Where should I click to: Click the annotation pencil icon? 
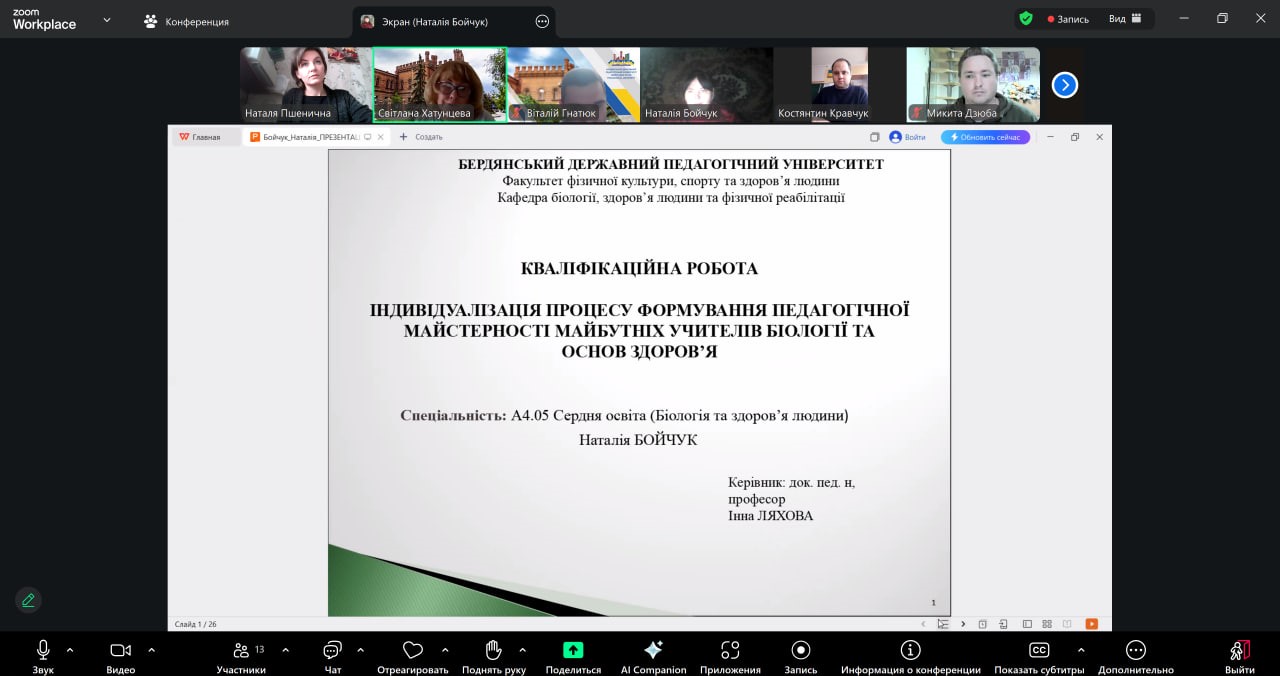coord(28,600)
